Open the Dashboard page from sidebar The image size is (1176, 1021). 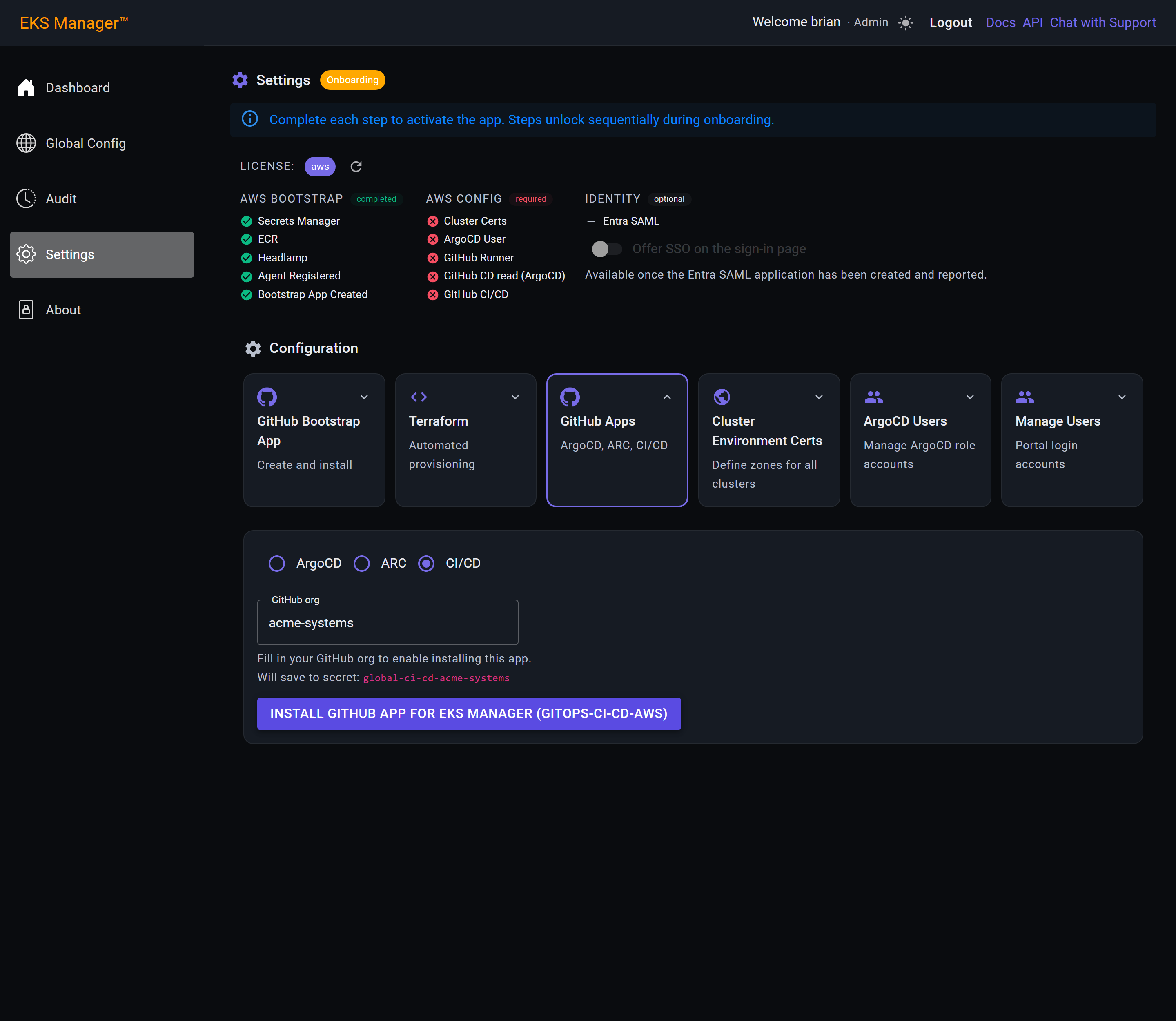[102, 88]
